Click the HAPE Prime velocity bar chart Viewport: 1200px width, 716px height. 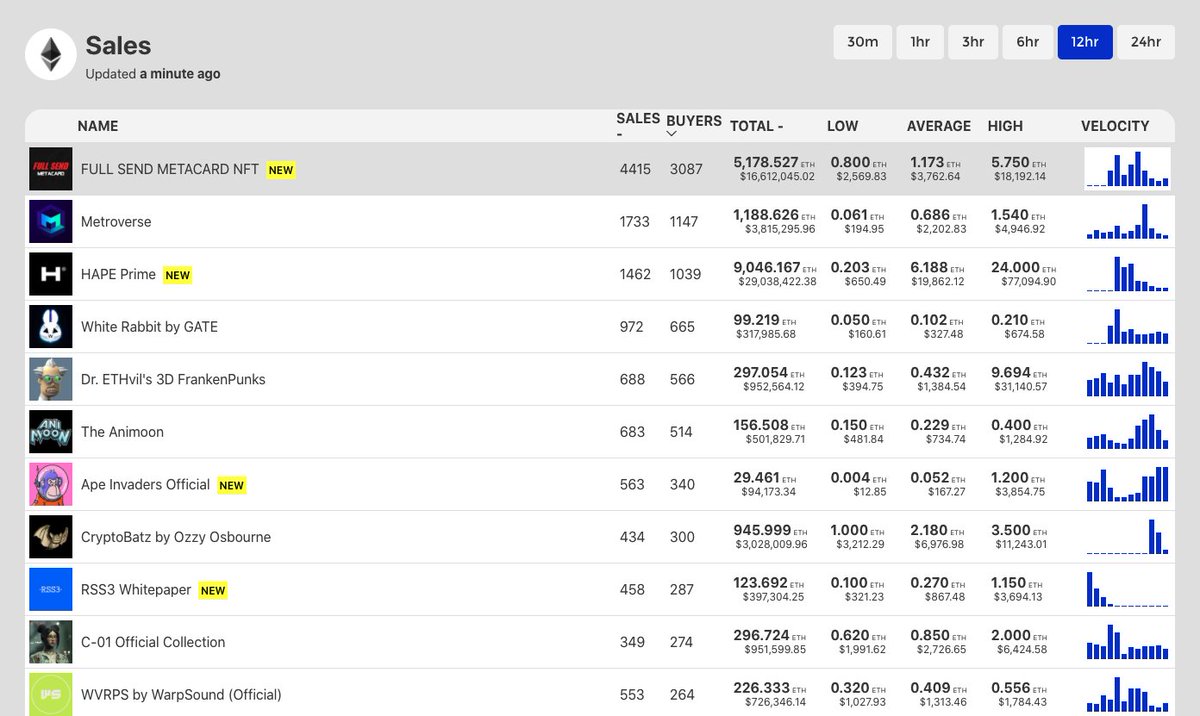click(x=1127, y=273)
